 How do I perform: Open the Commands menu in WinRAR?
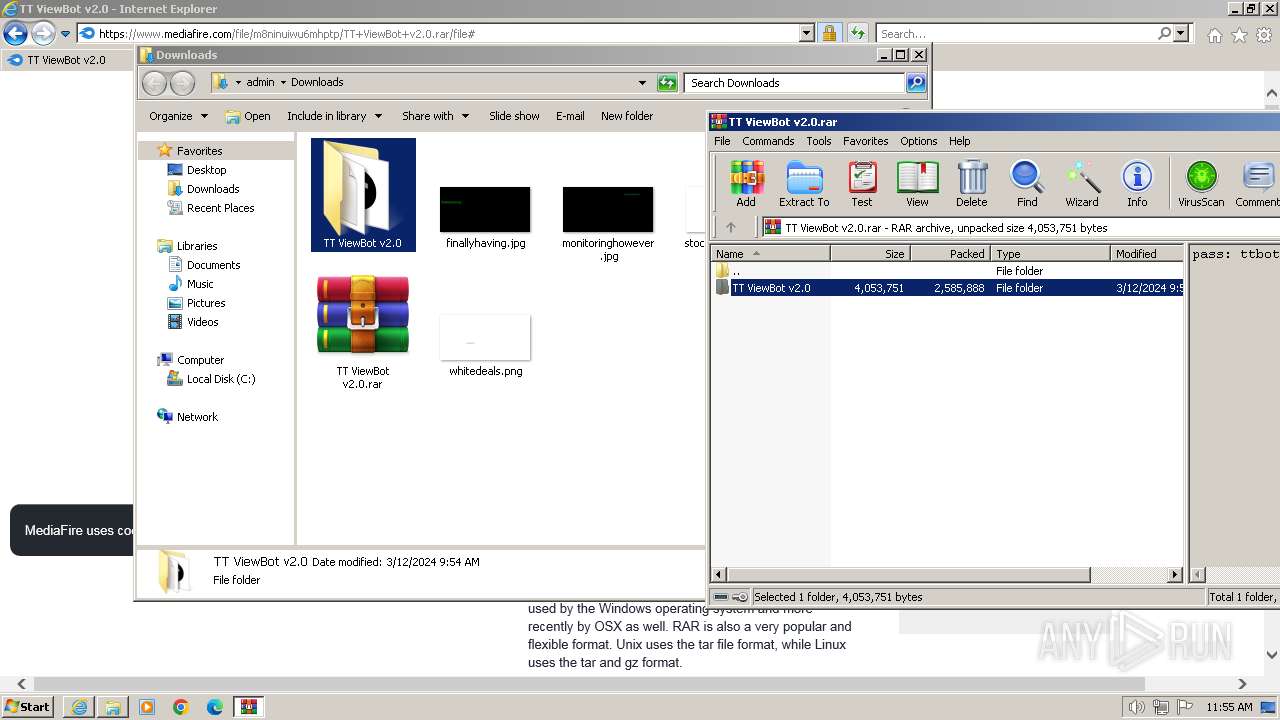[x=768, y=141]
